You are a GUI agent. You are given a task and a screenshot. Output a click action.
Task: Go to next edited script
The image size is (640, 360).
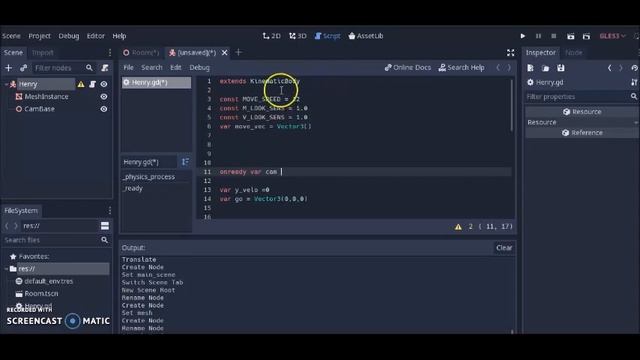[x=509, y=67]
